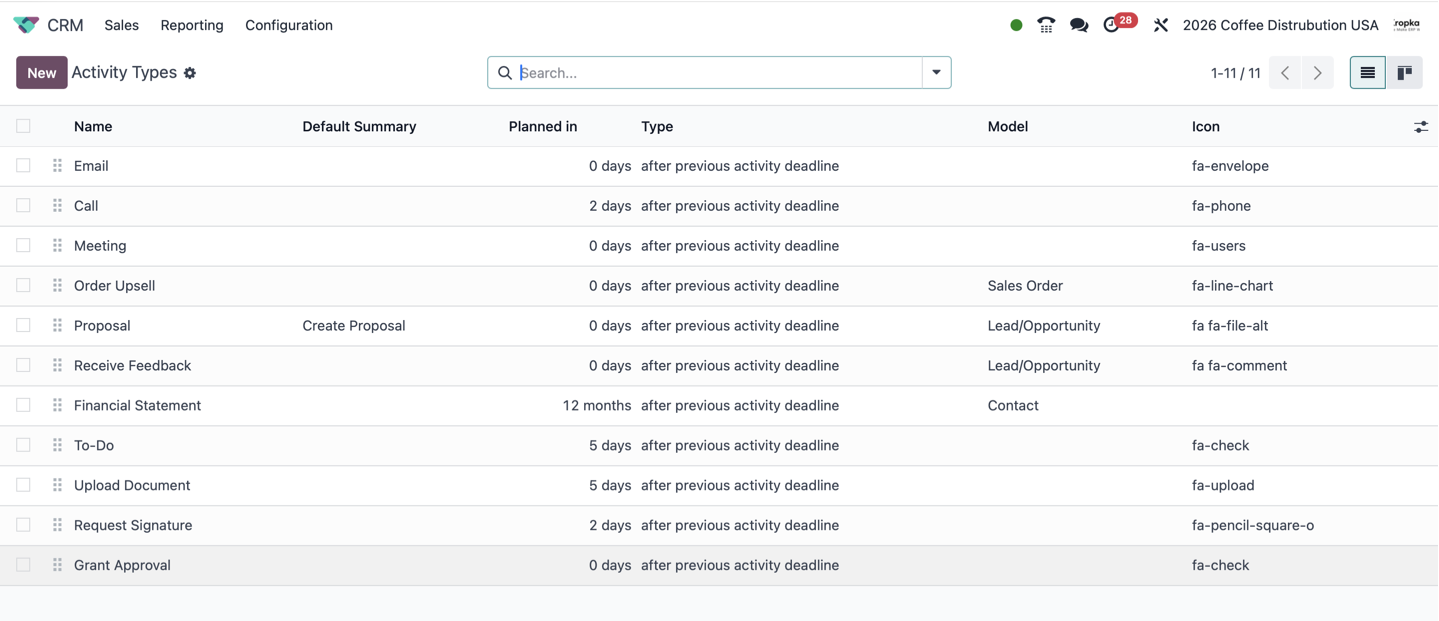Click the green online status indicator
This screenshot has width=1439, height=621.
click(x=1016, y=25)
